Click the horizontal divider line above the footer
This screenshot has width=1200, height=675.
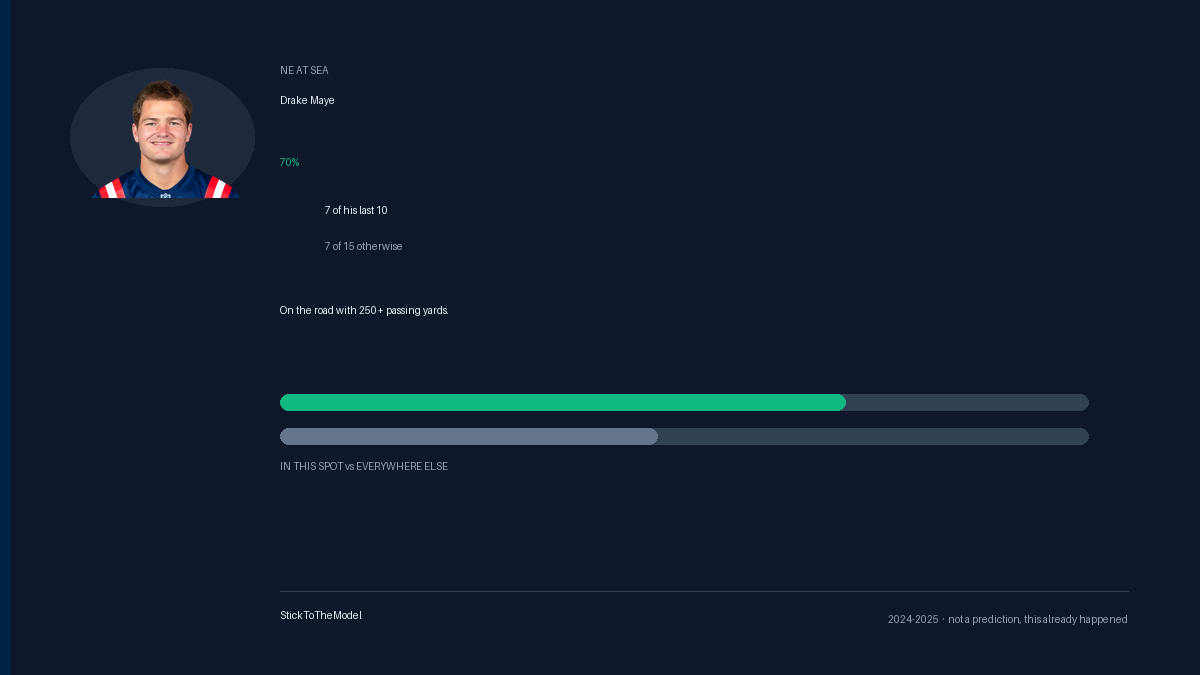point(704,591)
